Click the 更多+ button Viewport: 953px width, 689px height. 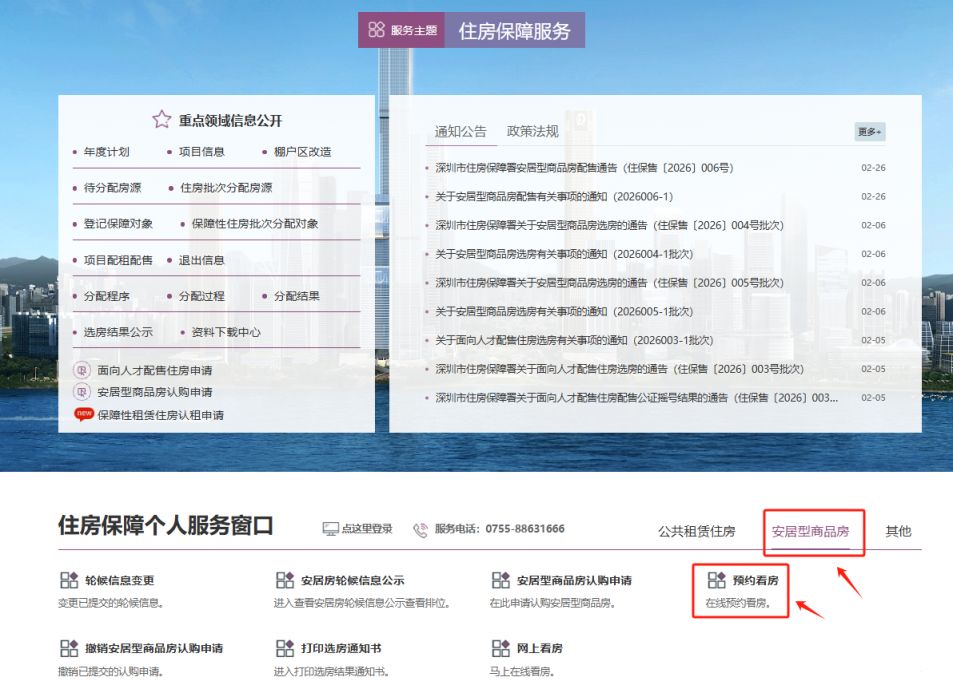tap(870, 132)
